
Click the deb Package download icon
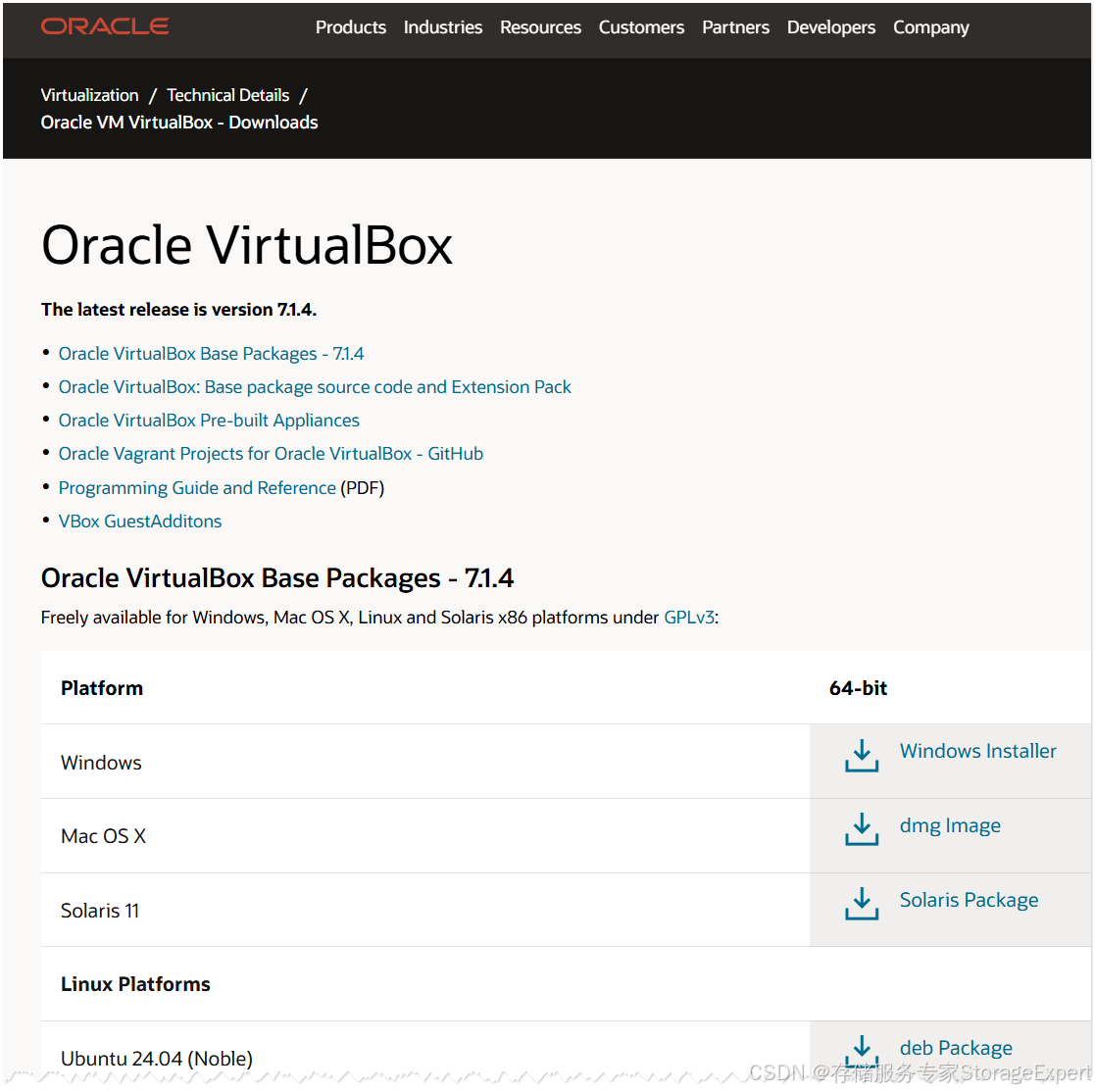[862, 1051]
